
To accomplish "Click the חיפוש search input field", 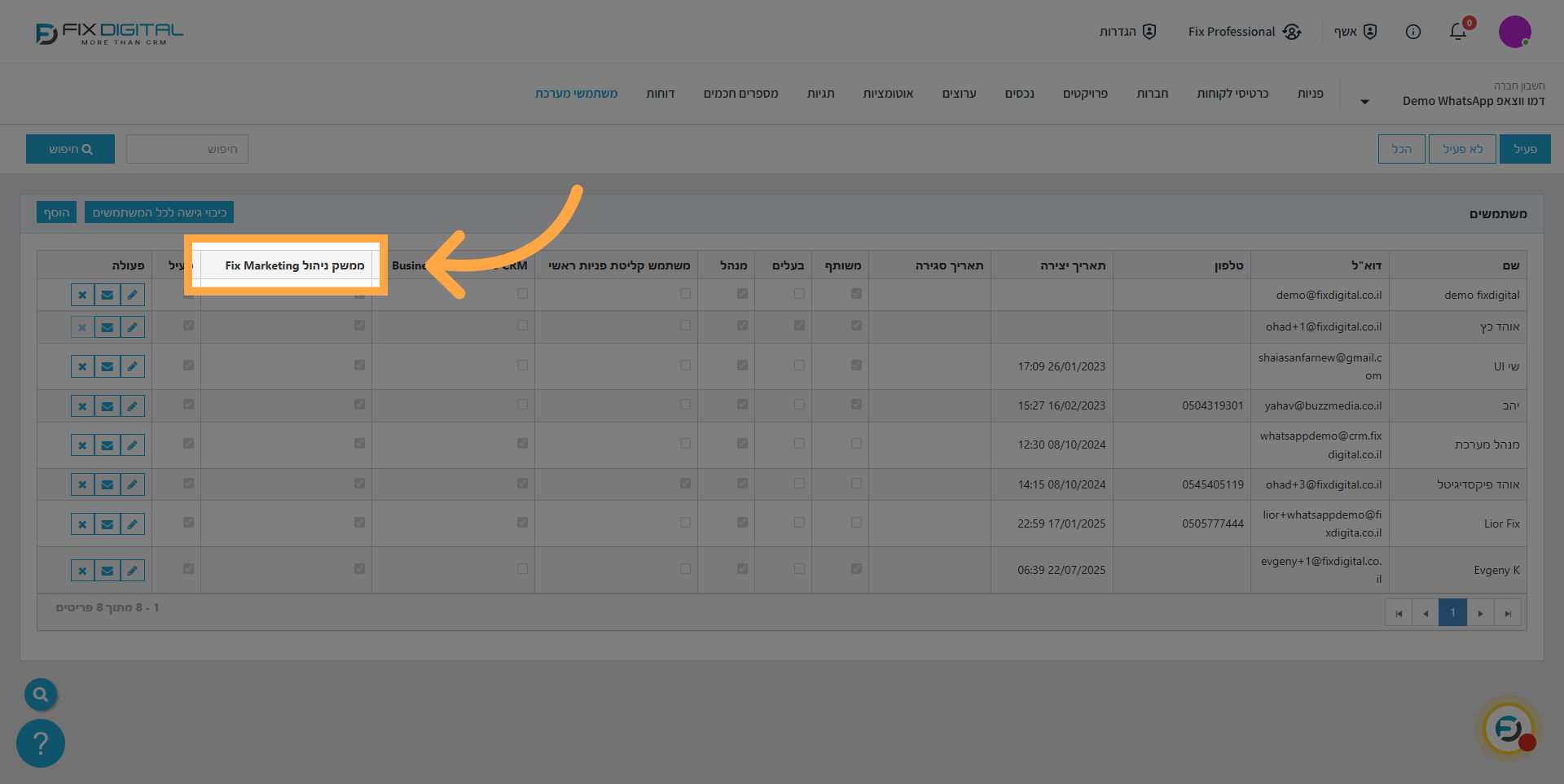I will 187,149.
